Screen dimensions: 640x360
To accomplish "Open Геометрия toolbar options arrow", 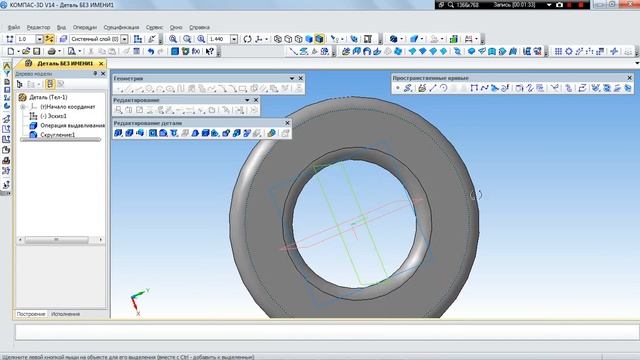I will [x=292, y=78].
